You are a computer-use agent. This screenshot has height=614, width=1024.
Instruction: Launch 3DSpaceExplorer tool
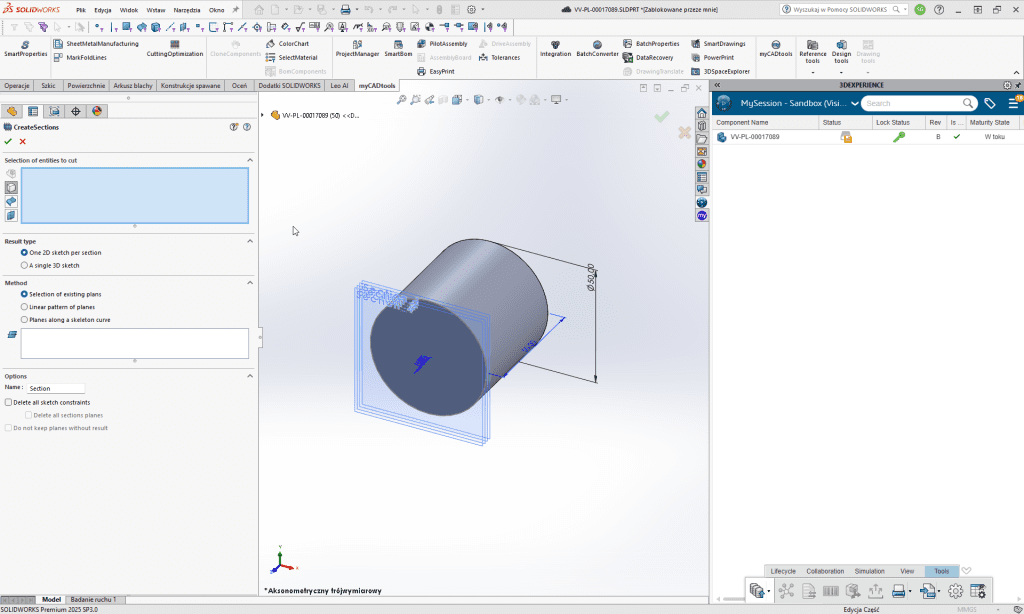pyautogui.click(x=720, y=71)
